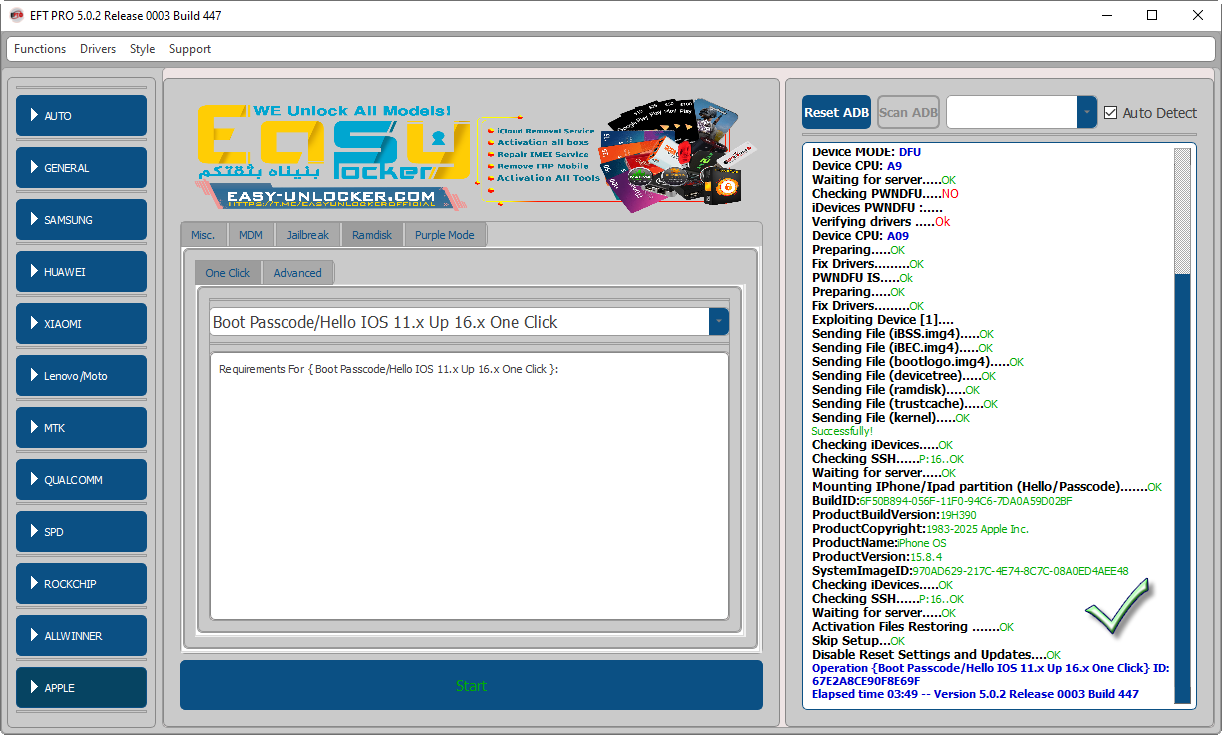Viewport: 1222px width, 735px height.
Task: Click the 'Exploiting Device [1]' log line
Action: pyautogui.click(x=883, y=319)
